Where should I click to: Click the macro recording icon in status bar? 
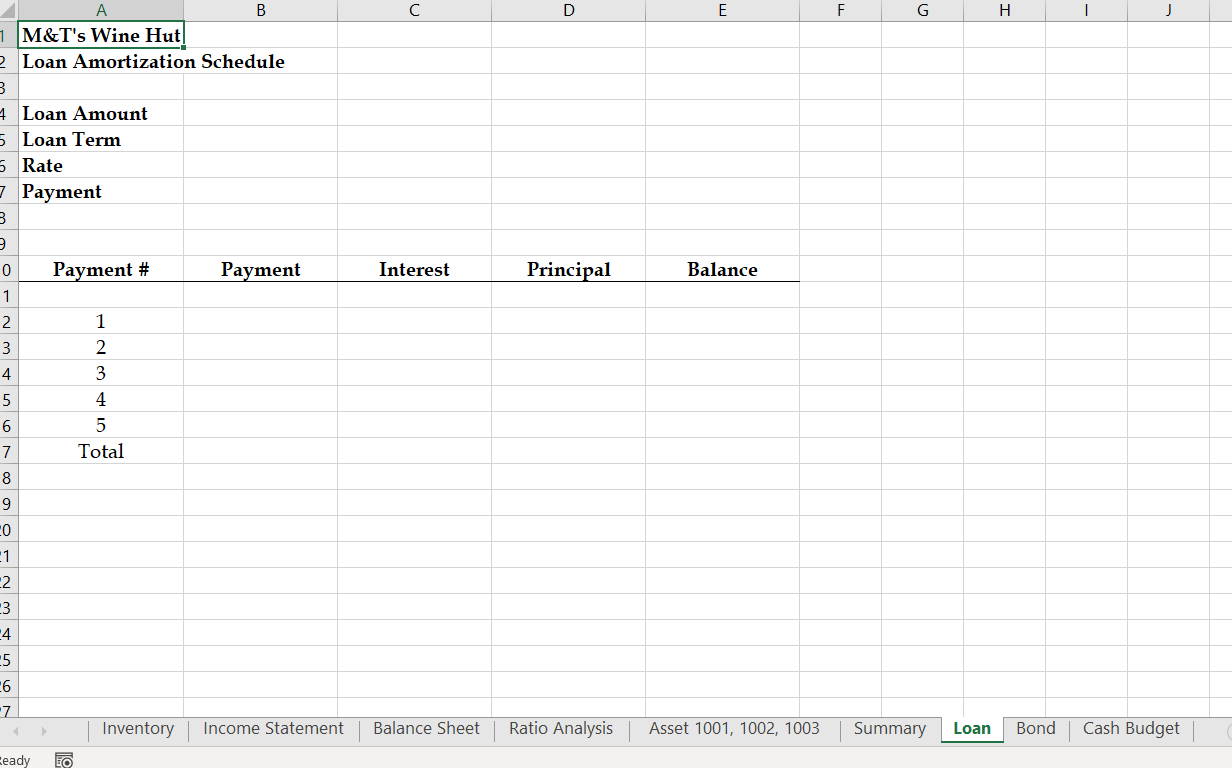(64, 760)
